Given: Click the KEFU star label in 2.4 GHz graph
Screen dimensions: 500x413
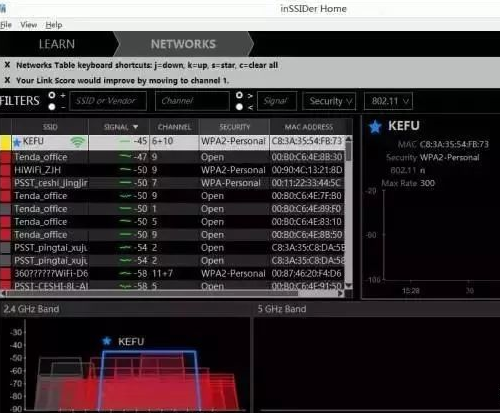Looking at the screenshot, I should [123, 342].
